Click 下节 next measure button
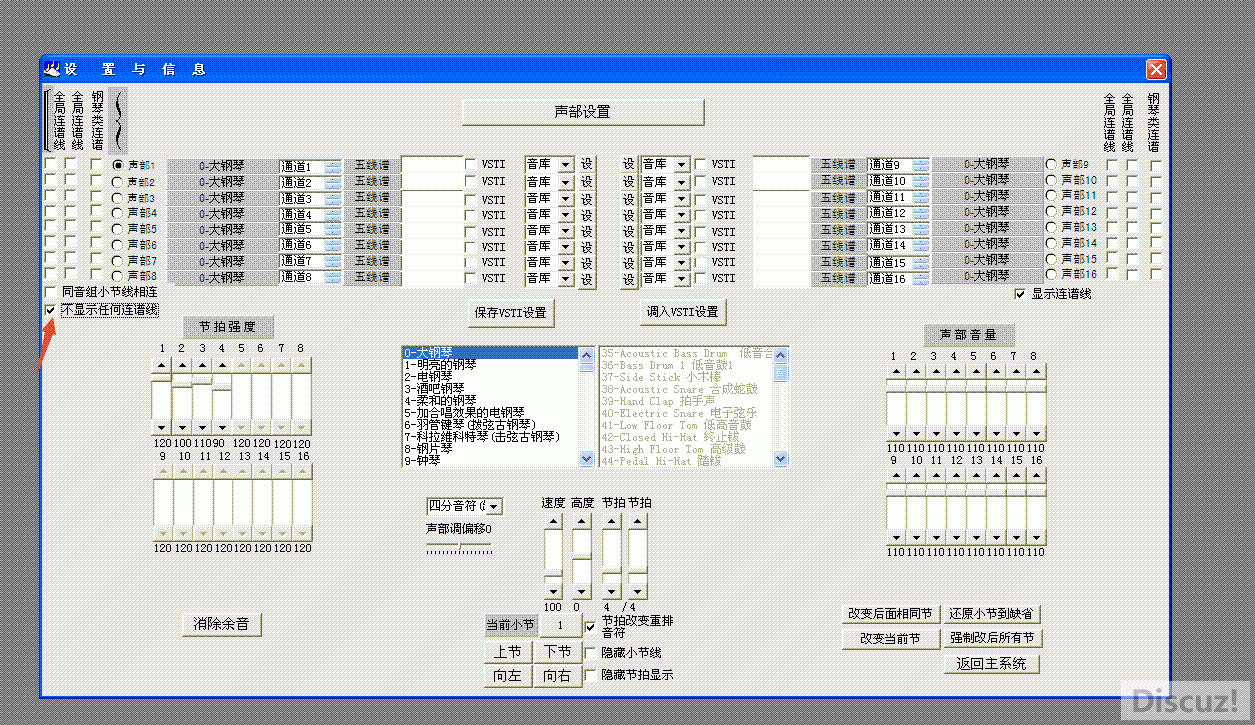 click(x=558, y=652)
